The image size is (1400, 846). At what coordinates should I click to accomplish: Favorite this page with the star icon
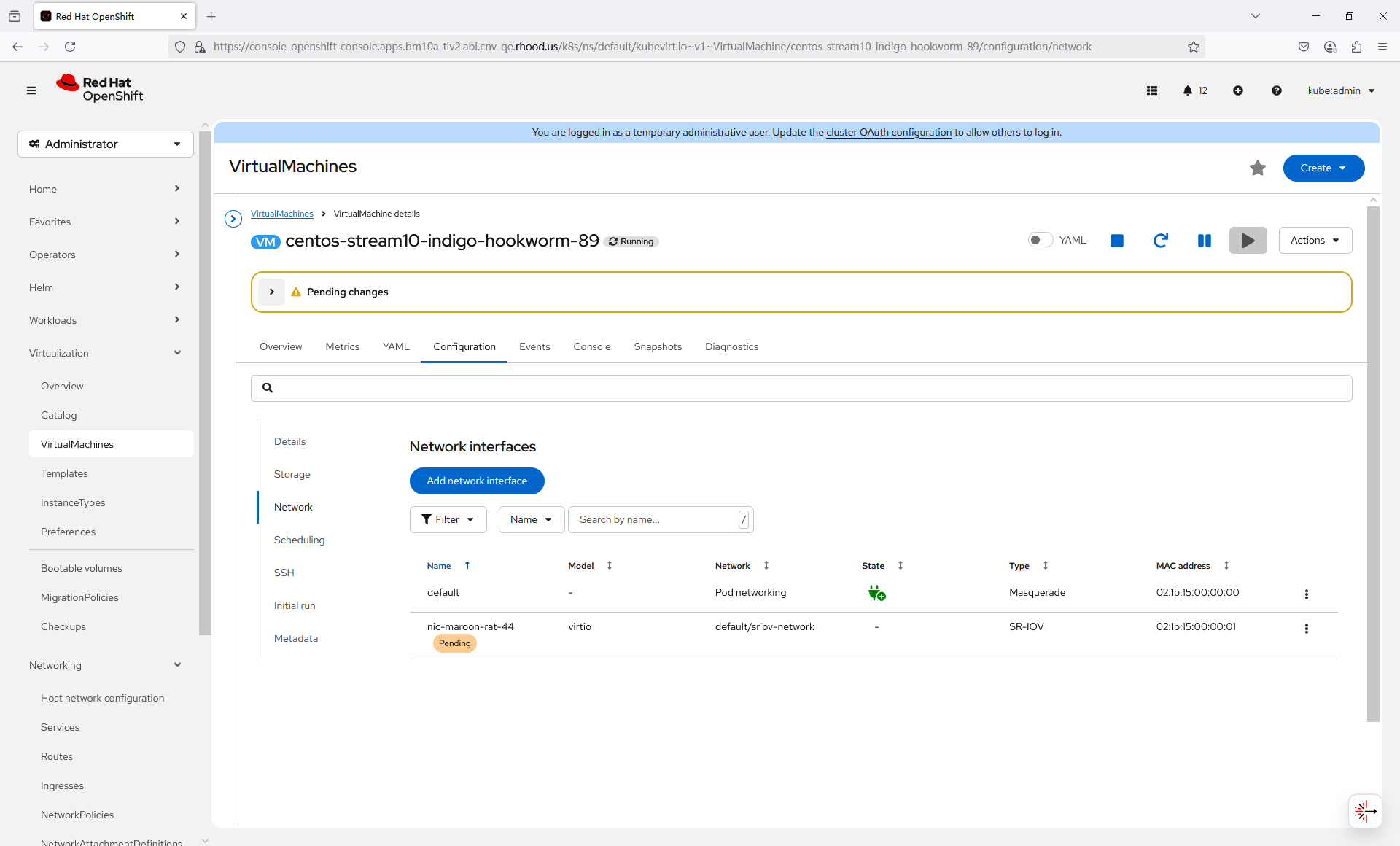click(1257, 168)
